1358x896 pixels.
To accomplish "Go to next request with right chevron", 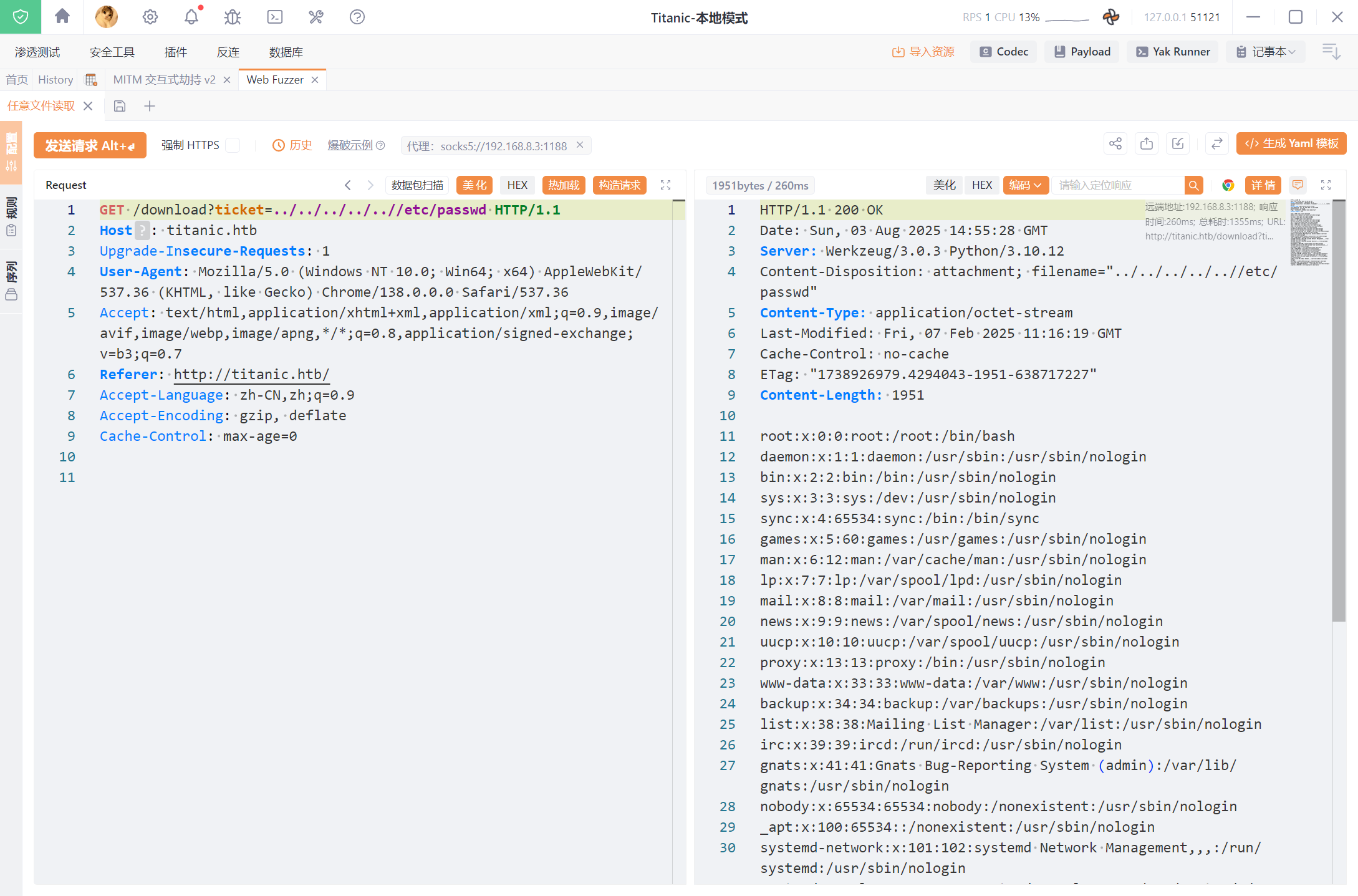I will tap(370, 185).
